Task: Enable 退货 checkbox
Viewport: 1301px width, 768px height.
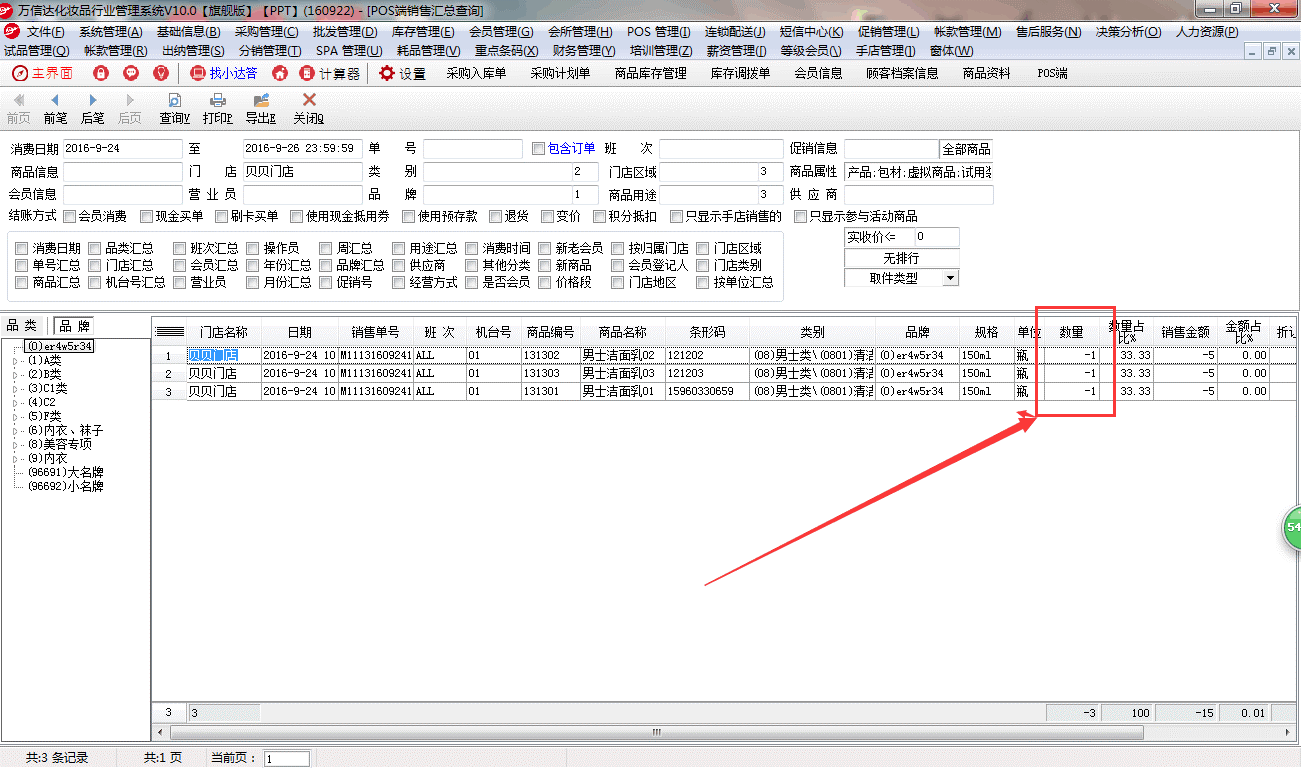Action: (x=496, y=216)
